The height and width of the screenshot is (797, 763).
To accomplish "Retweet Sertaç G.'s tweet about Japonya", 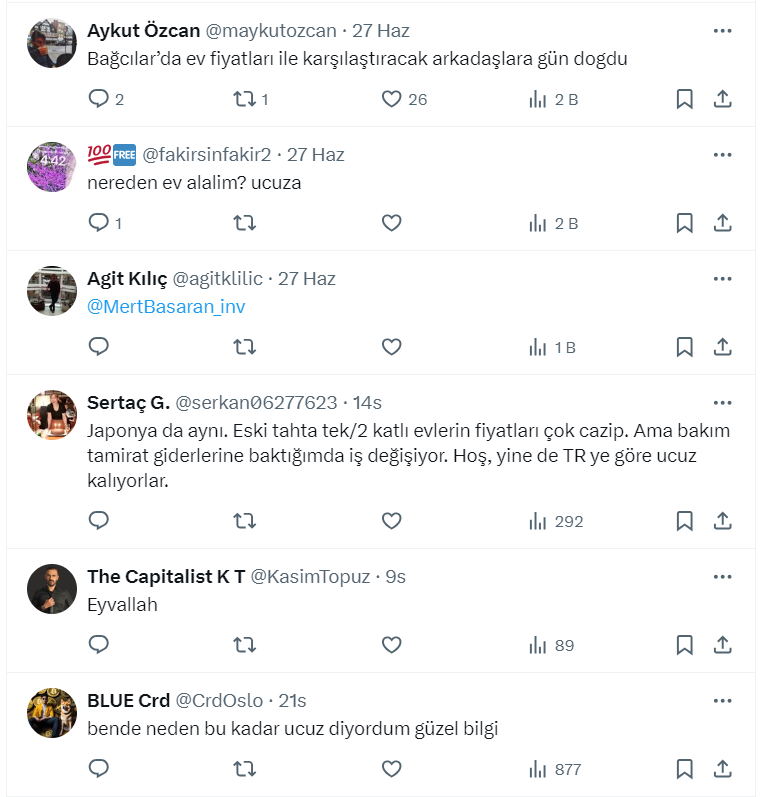I will pos(245,521).
